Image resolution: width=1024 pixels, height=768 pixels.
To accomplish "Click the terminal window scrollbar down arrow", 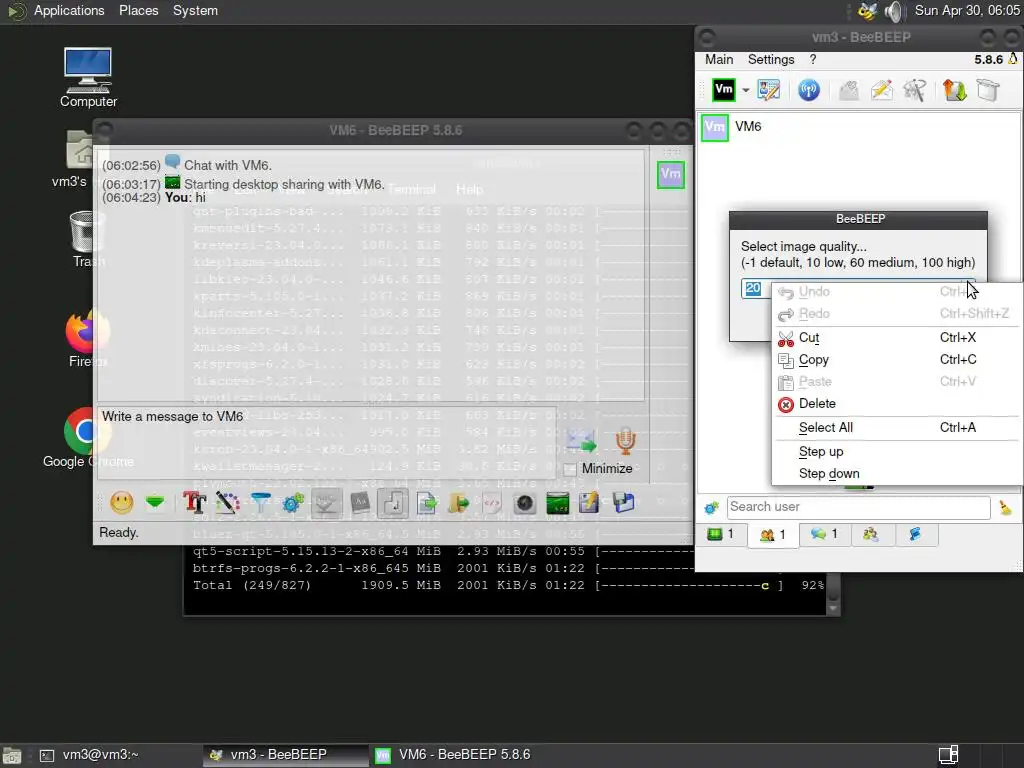I will (x=833, y=608).
